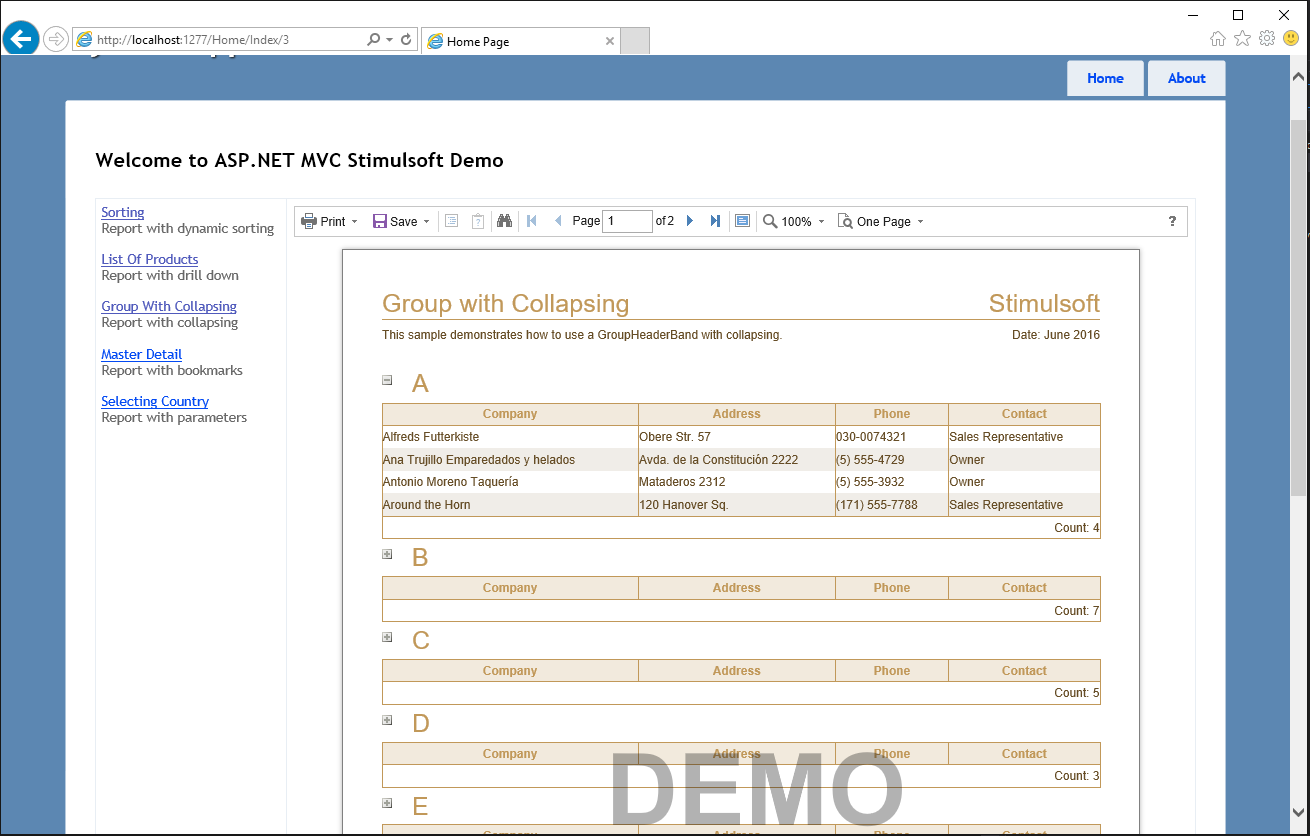Open the Home menu tab

(1105, 78)
